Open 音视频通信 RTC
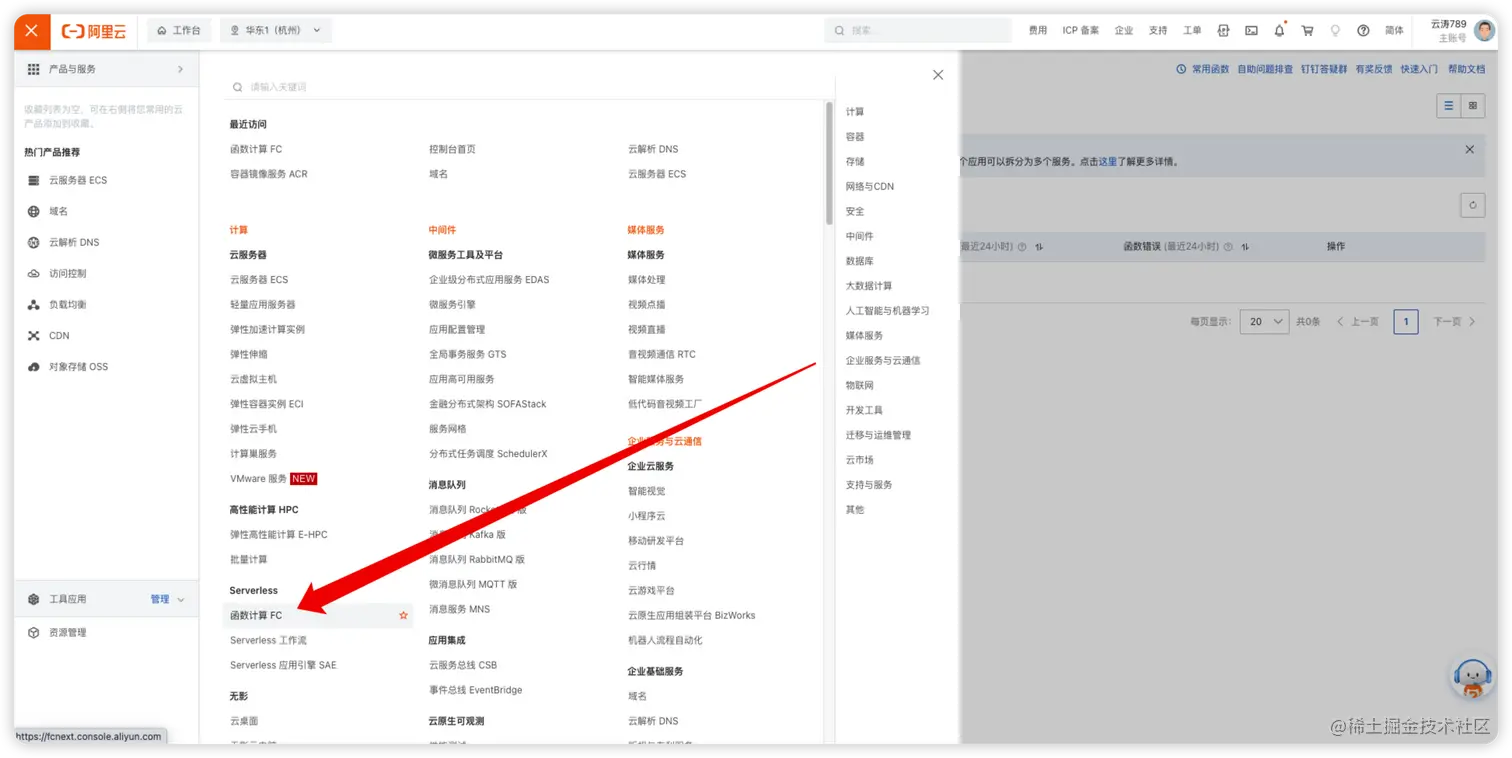Screen dimensions: 1512x758 click(x=662, y=354)
